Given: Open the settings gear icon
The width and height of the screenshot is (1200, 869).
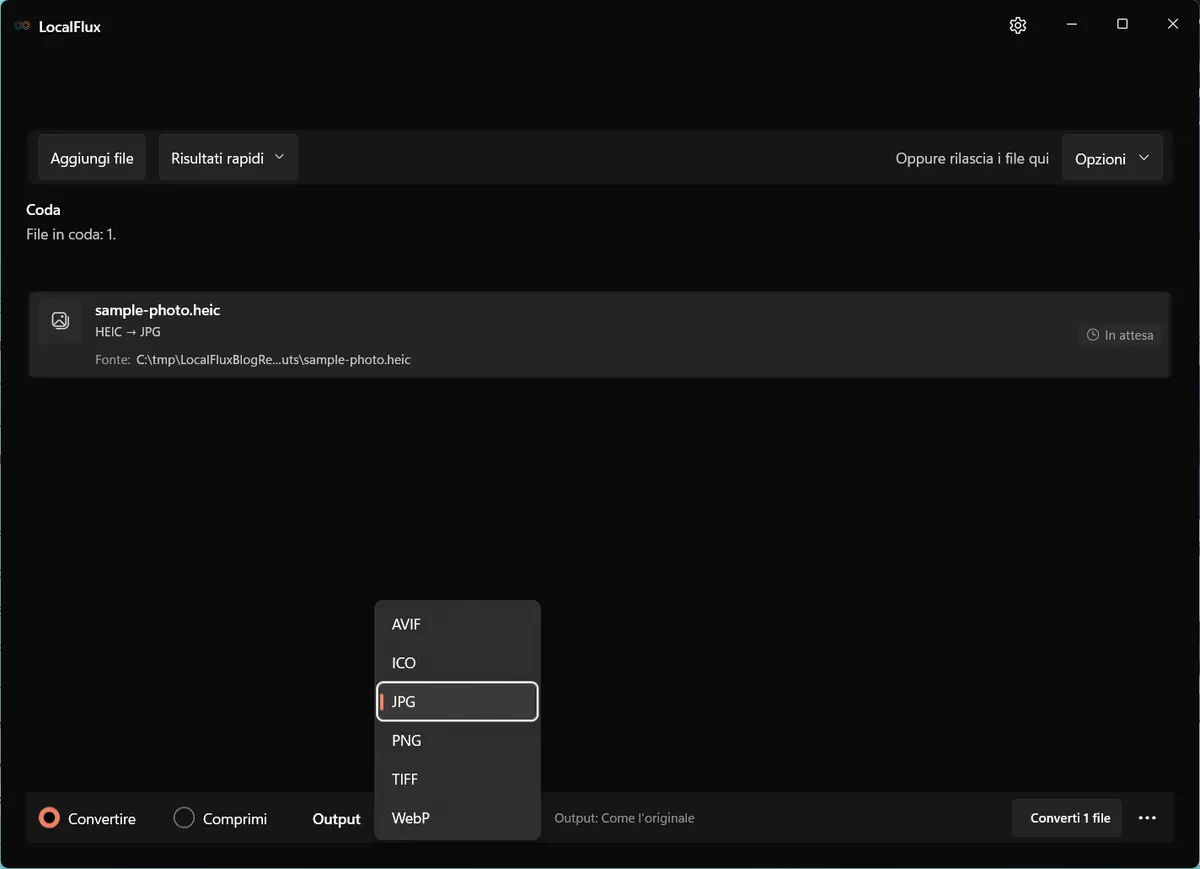Looking at the screenshot, I should pyautogui.click(x=1018, y=26).
